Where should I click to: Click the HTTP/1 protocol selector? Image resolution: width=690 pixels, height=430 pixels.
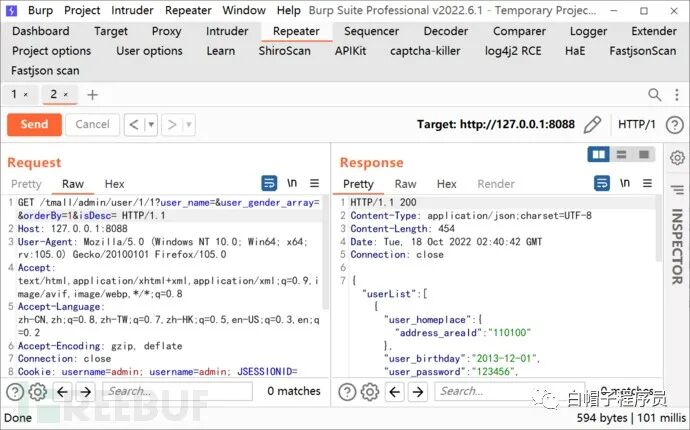(x=636, y=125)
